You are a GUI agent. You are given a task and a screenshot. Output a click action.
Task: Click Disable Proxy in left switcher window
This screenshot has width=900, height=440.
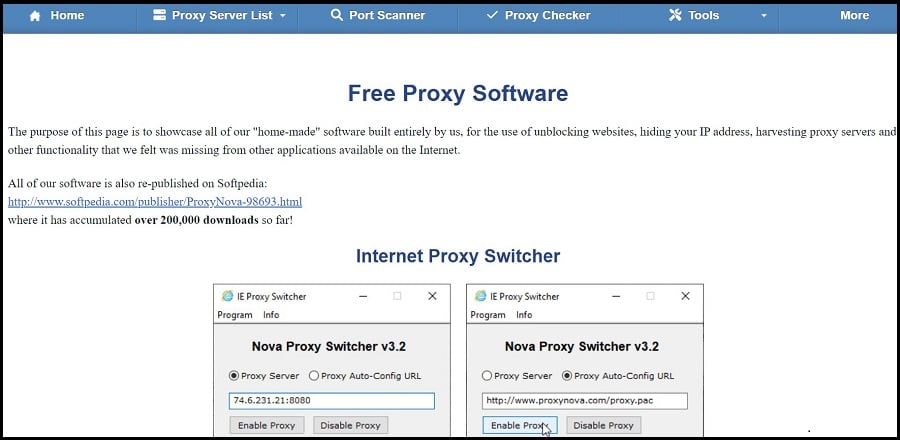point(350,425)
